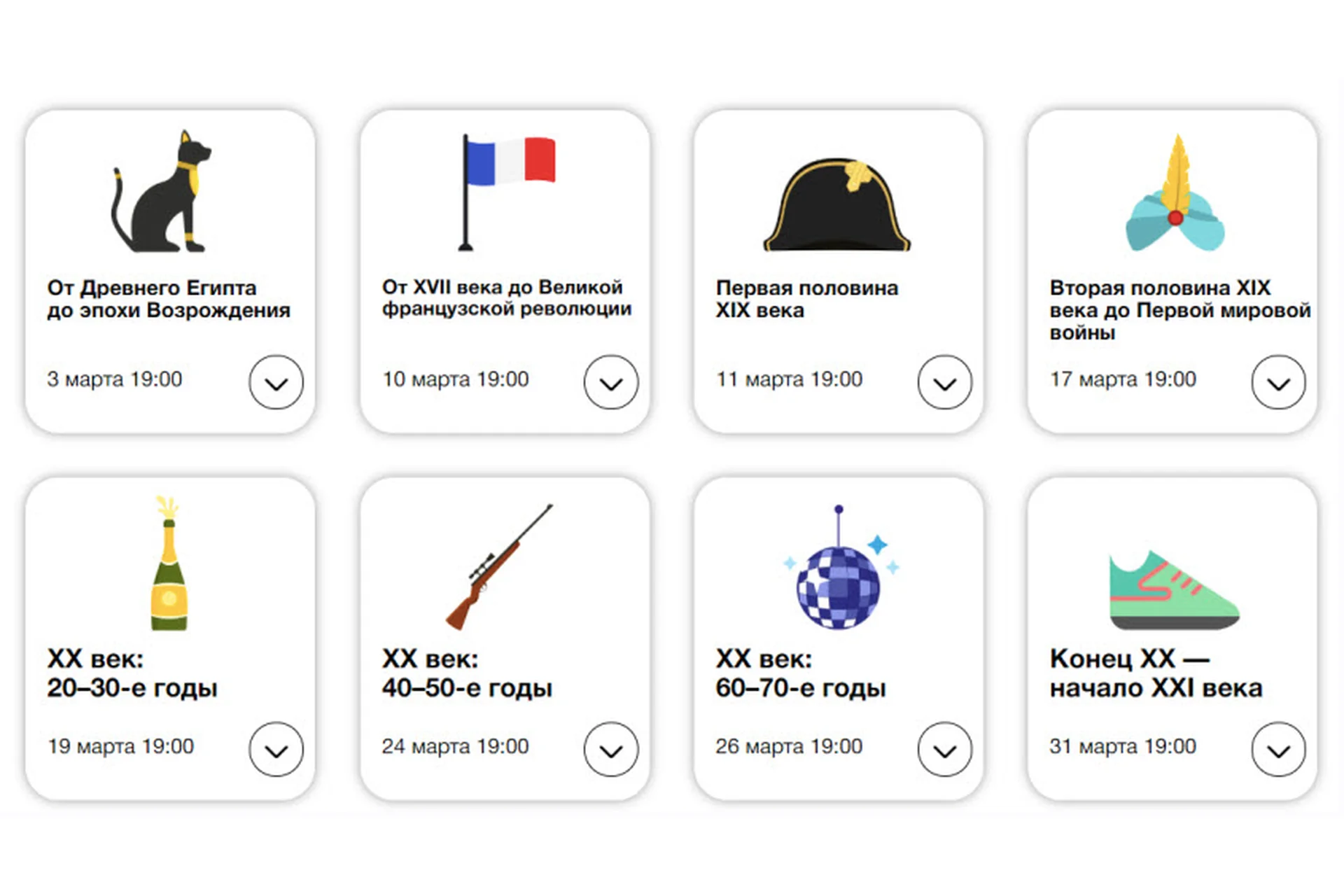Expand the 11 марта 19:00 card
1344x896 pixels.
point(945,382)
